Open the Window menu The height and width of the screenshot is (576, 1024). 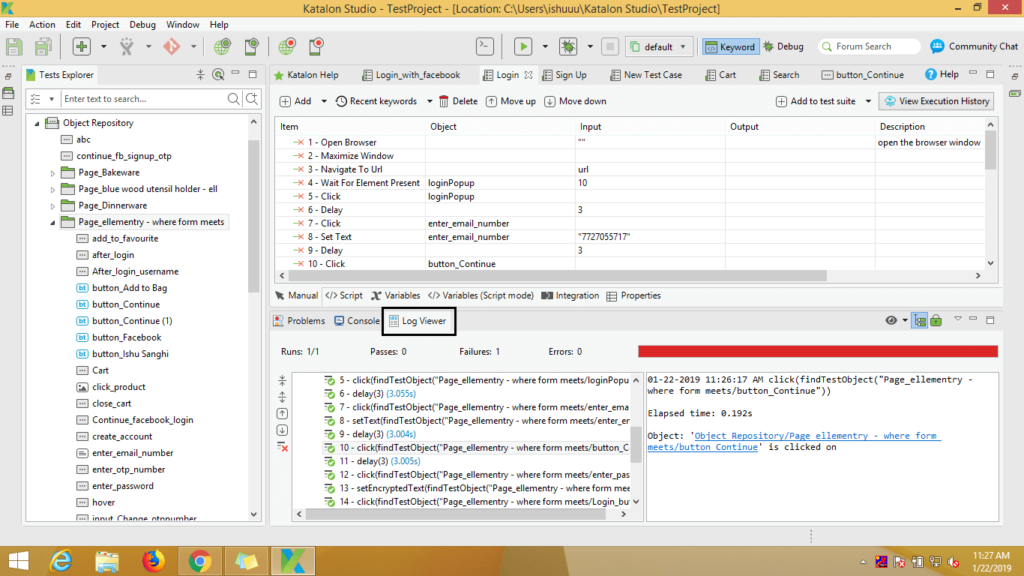pyautogui.click(x=182, y=24)
